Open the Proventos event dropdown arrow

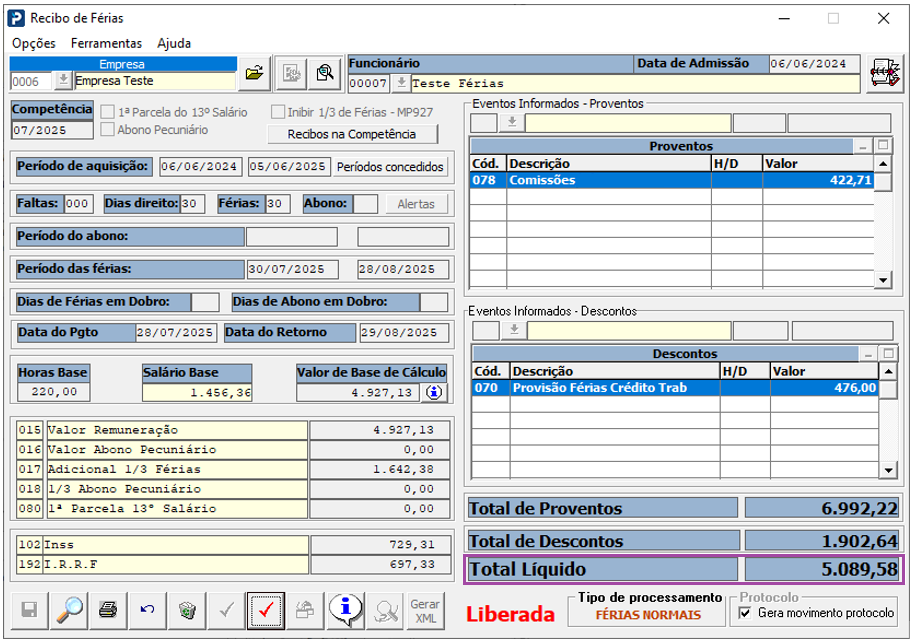tap(511, 123)
